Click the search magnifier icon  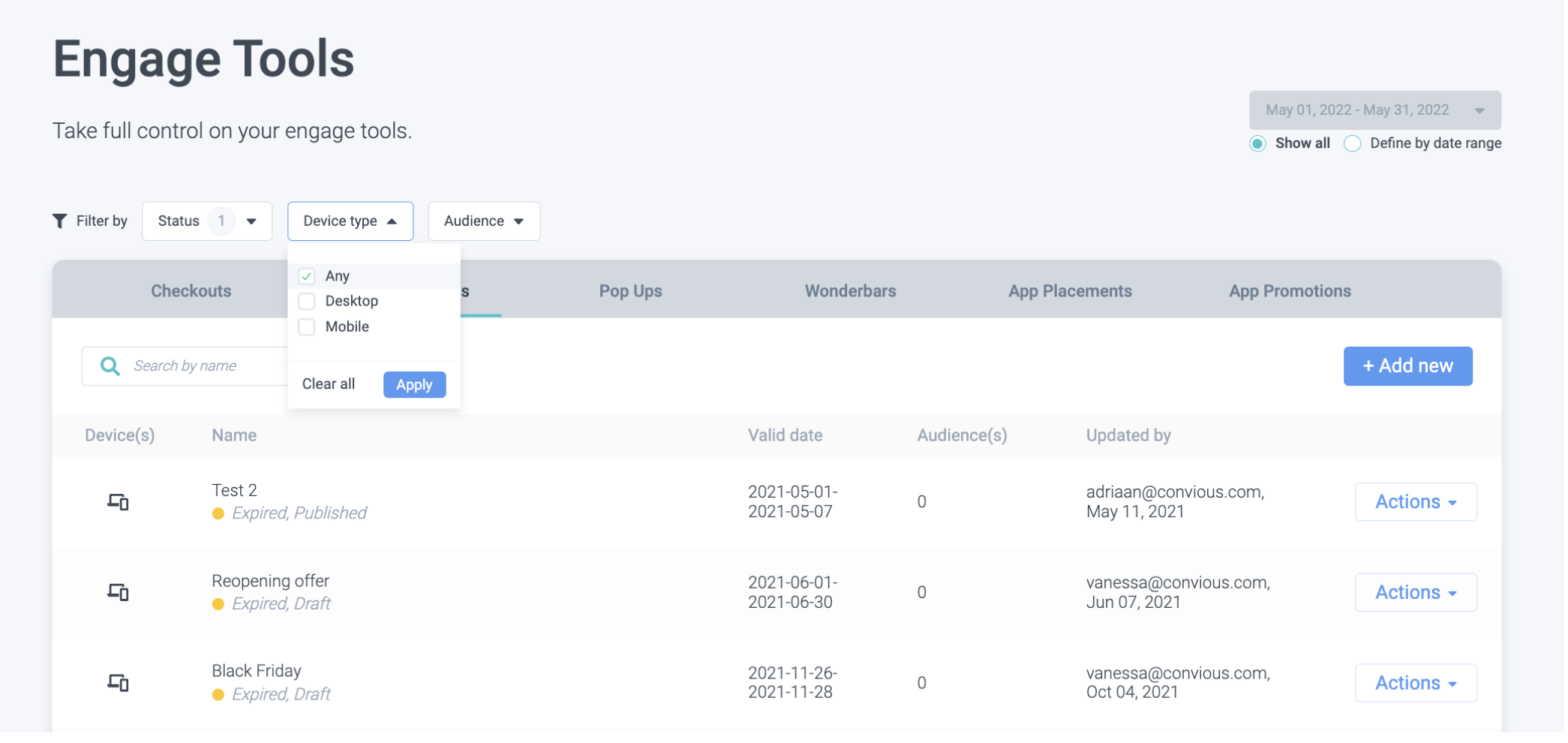tap(110, 365)
